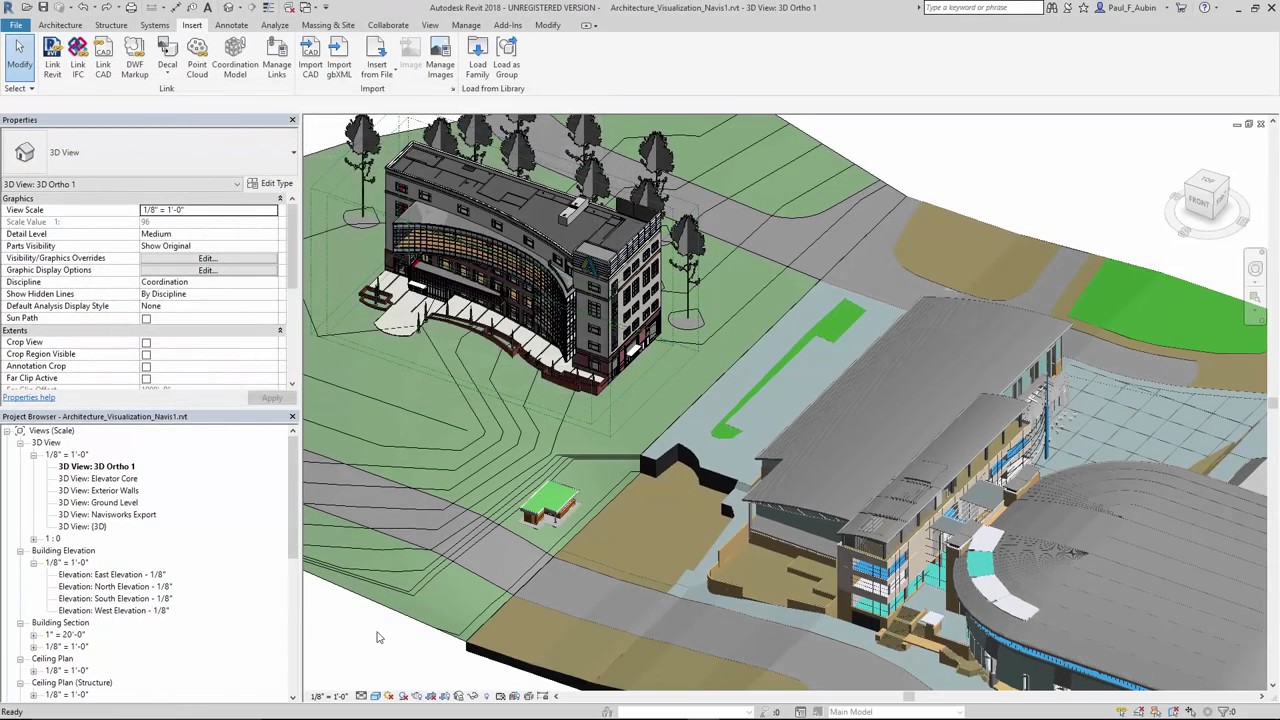Open the Massing & Site tab
Screen dimensions: 1280x720
pos(328,25)
